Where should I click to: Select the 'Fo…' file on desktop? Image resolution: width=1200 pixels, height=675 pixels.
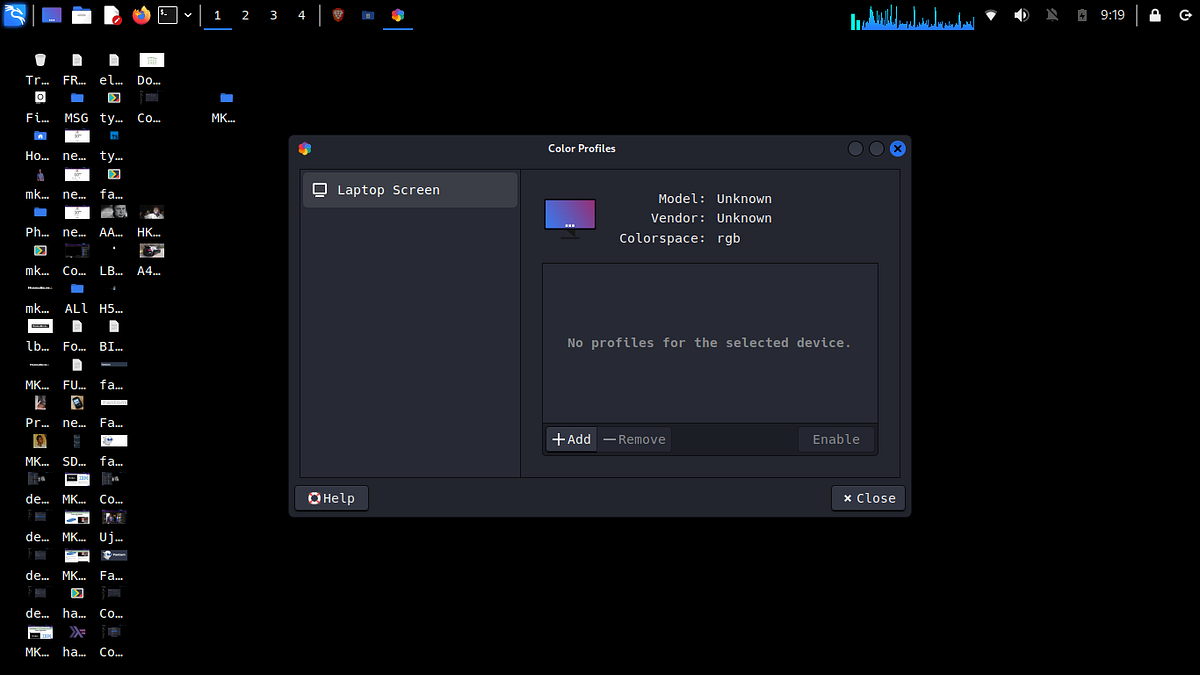tap(75, 337)
